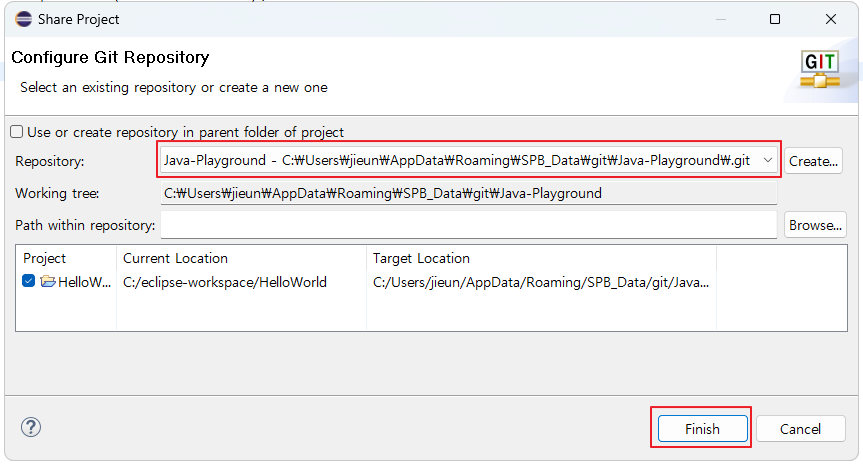863x465 pixels.
Task: Open the Repository combo box dropdown arrow
Action: pyautogui.click(x=767, y=160)
